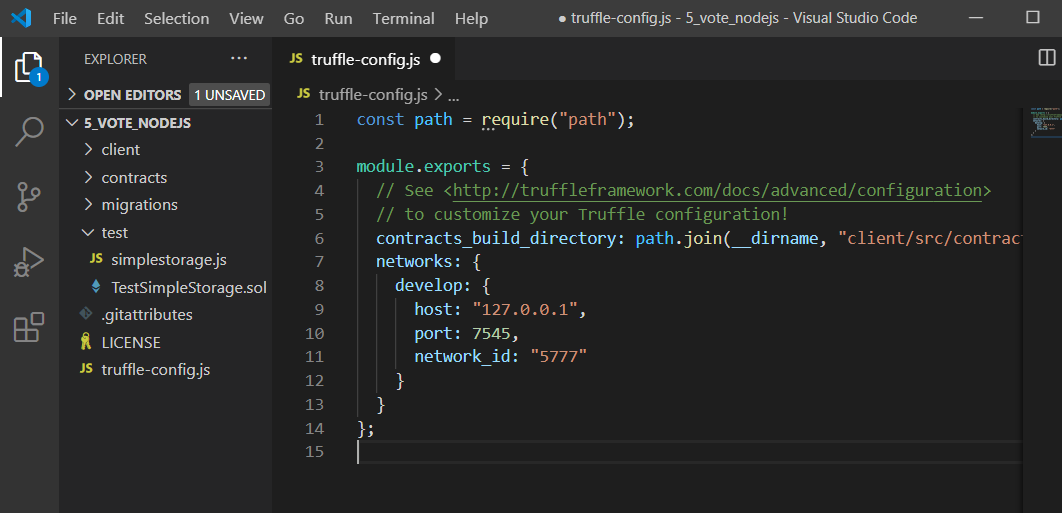1062x513 pixels.
Task: Click the EXPLORER panel title
Action: [115, 60]
